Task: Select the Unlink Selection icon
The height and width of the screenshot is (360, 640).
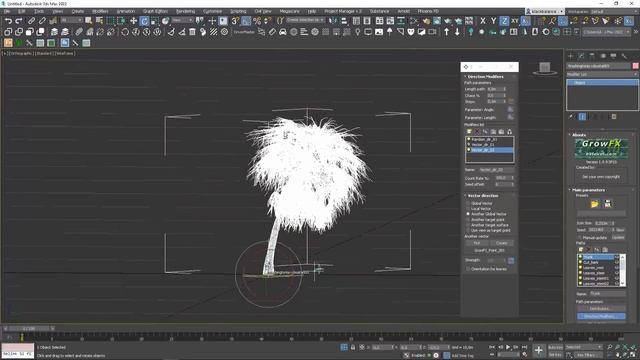Action: click(42, 21)
